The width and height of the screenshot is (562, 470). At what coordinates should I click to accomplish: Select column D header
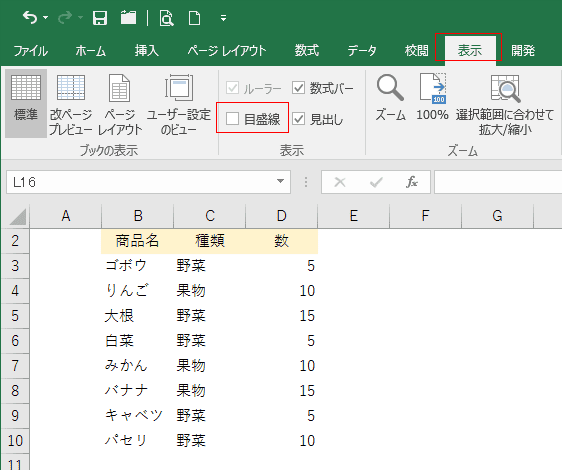coord(282,216)
